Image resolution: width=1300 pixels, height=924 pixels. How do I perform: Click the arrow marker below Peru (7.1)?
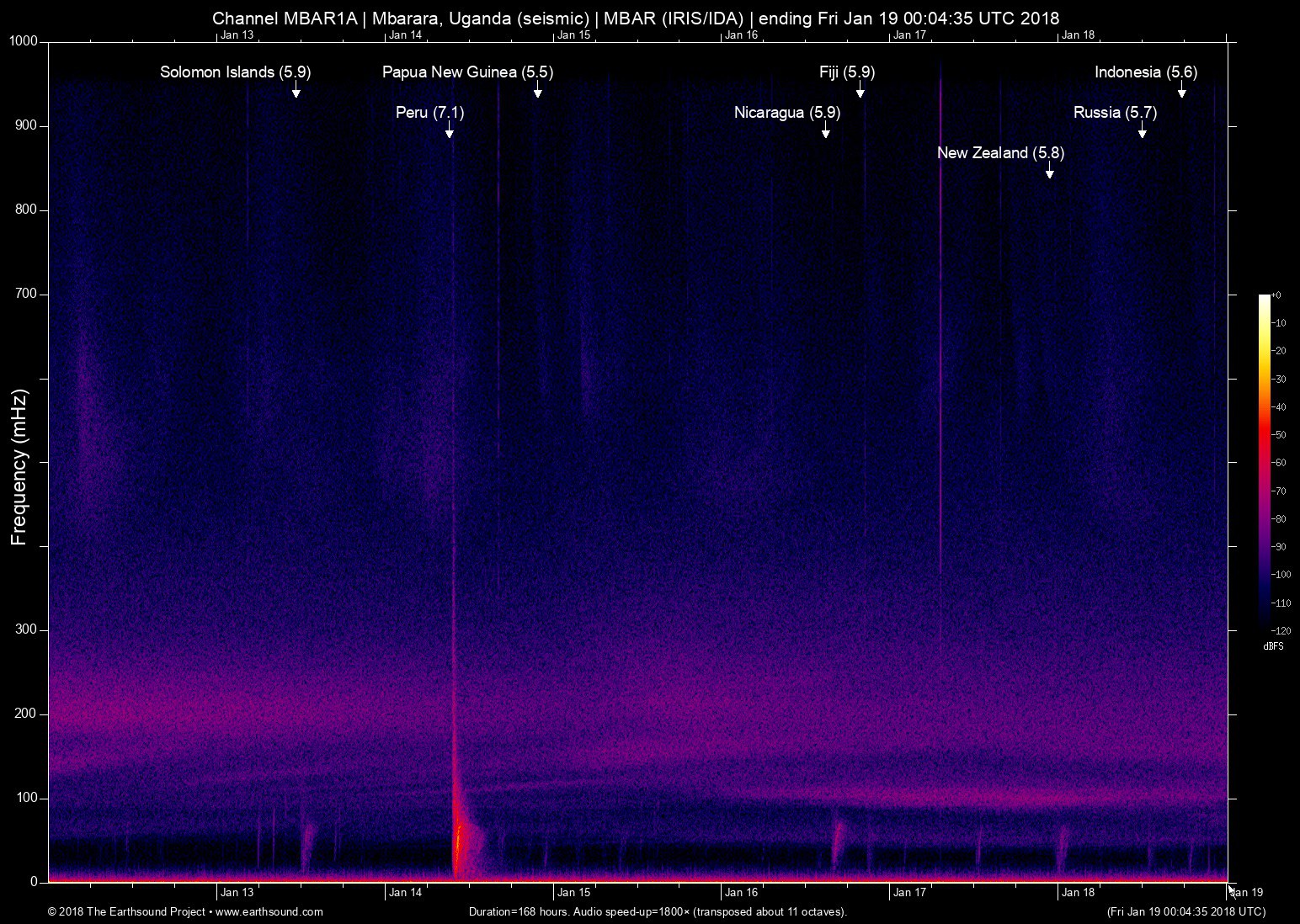450,131
